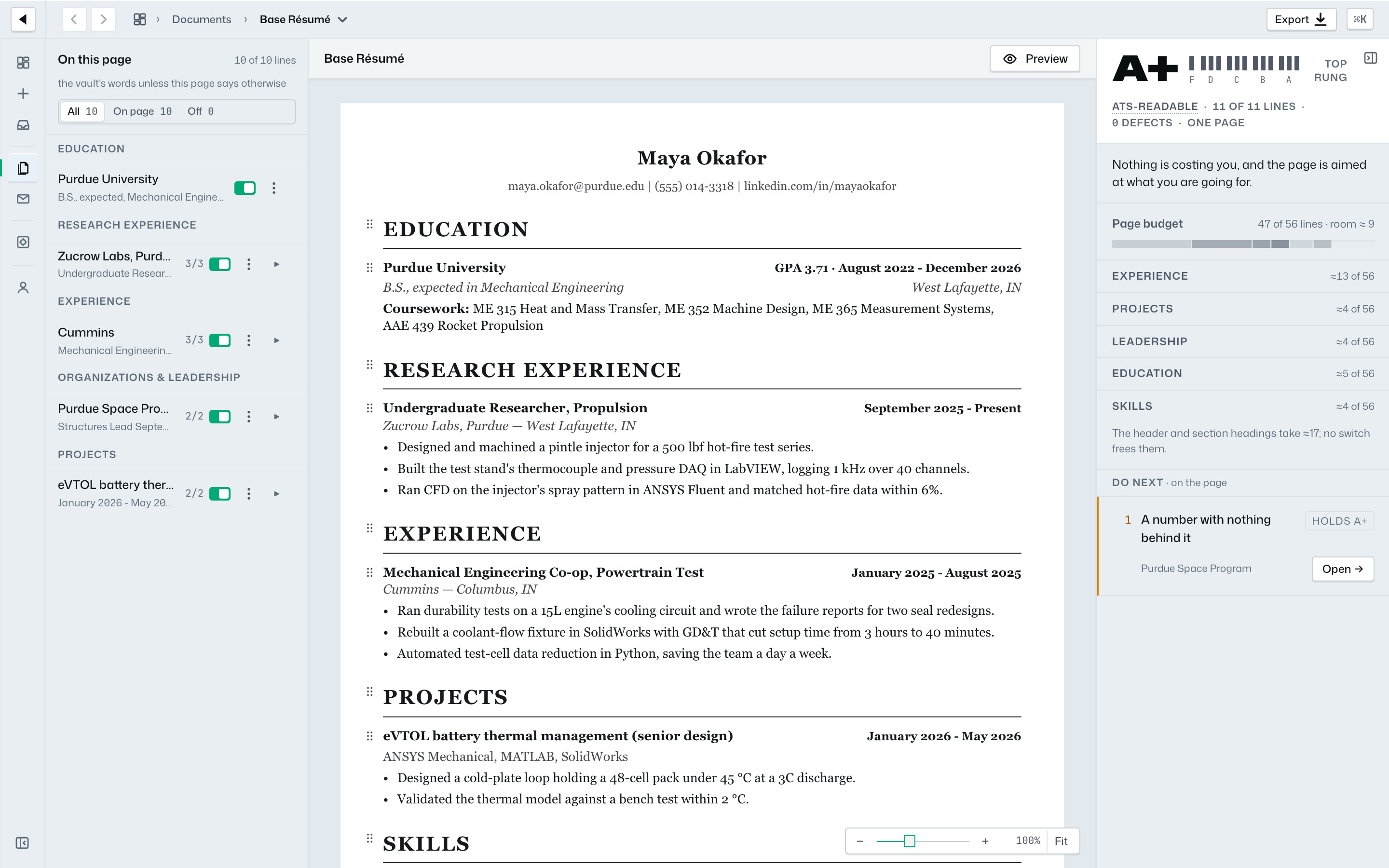Collapse left panel with bottom sidebar icon
1389x868 pixels.
coord(22,843)
